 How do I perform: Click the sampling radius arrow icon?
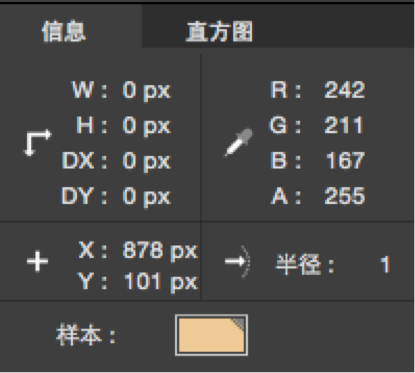[x=238, y=261]
